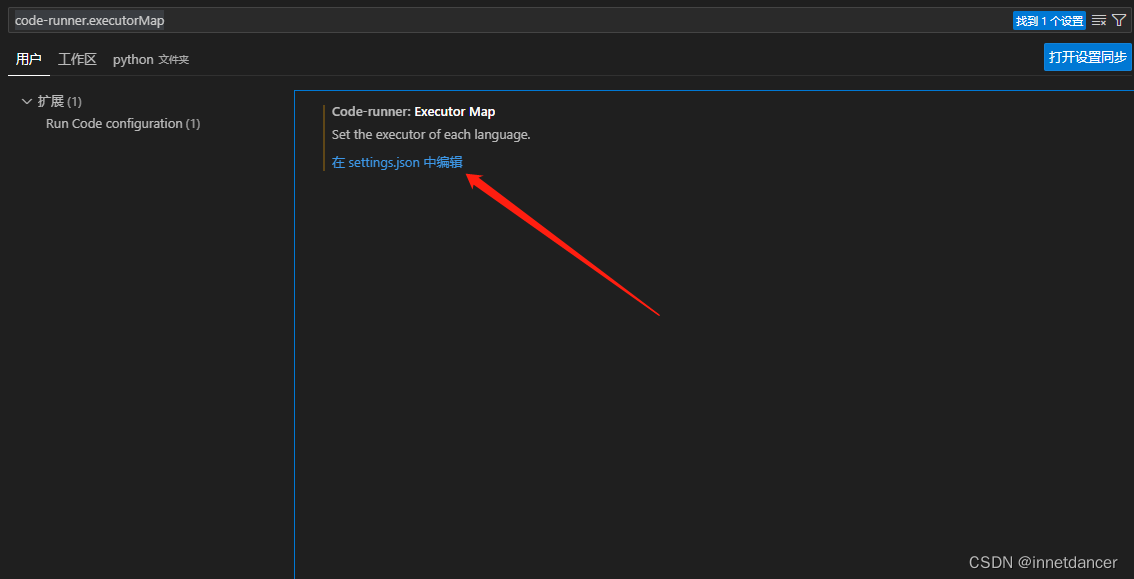Click the 打开设置同步 button
Screen dimensions: 1134x579
click(1088, 57)
